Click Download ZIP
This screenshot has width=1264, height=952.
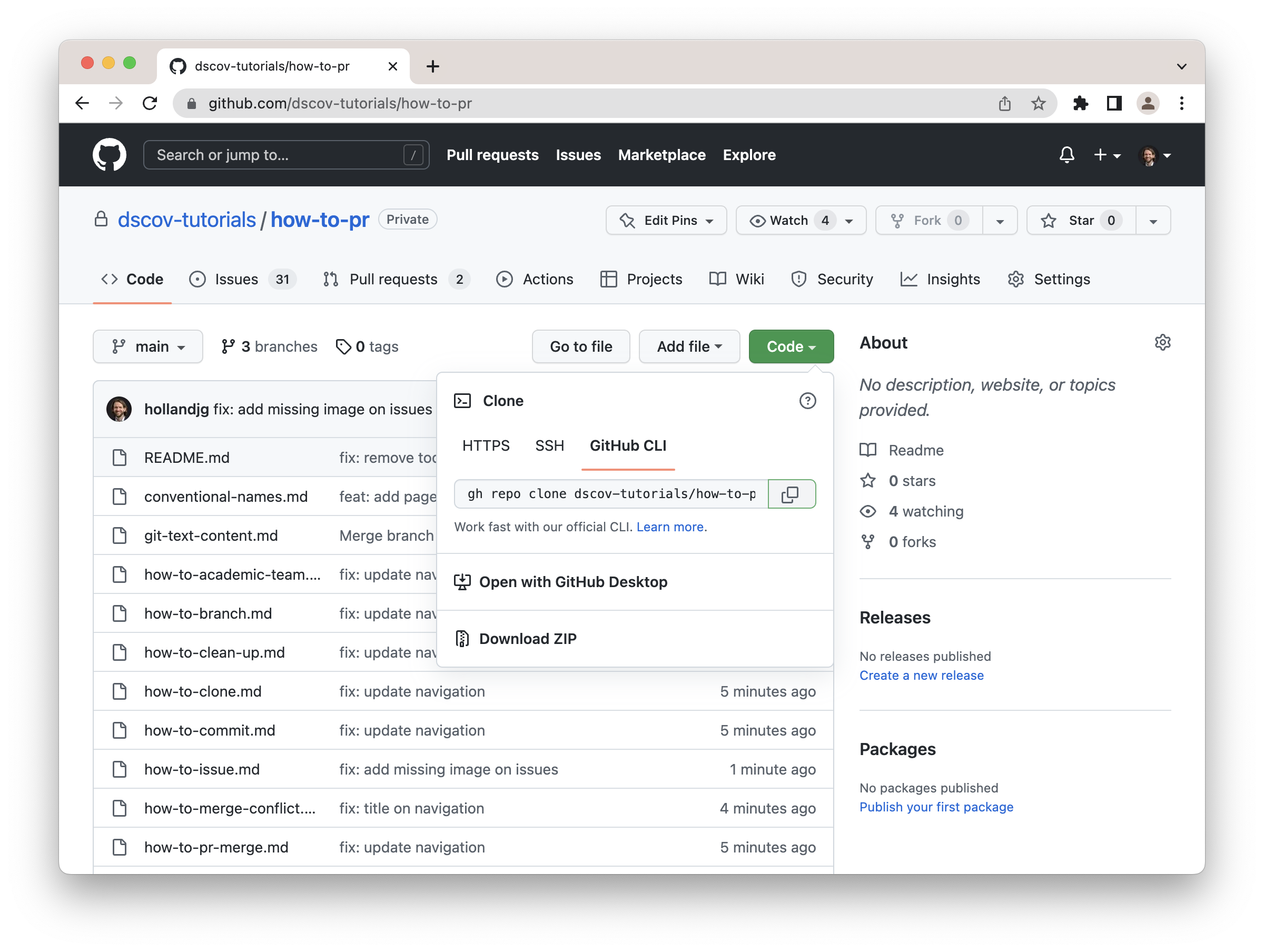(635, 638)
